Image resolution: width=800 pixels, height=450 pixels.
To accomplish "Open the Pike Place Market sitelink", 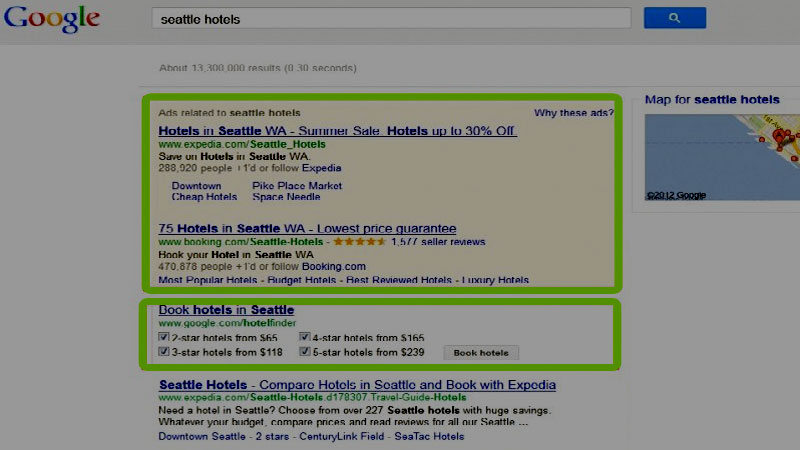I will coord(297,186).
